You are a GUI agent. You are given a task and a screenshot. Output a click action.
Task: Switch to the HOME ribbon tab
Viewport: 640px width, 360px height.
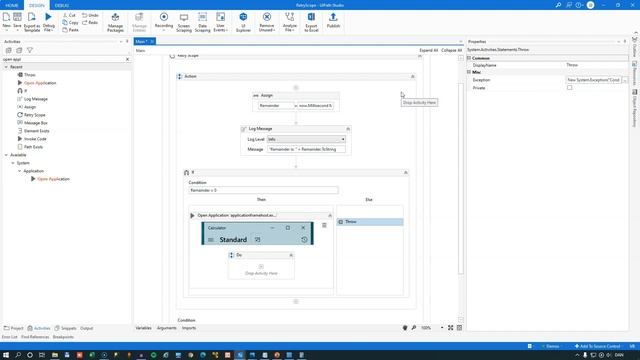click(11, 5)
